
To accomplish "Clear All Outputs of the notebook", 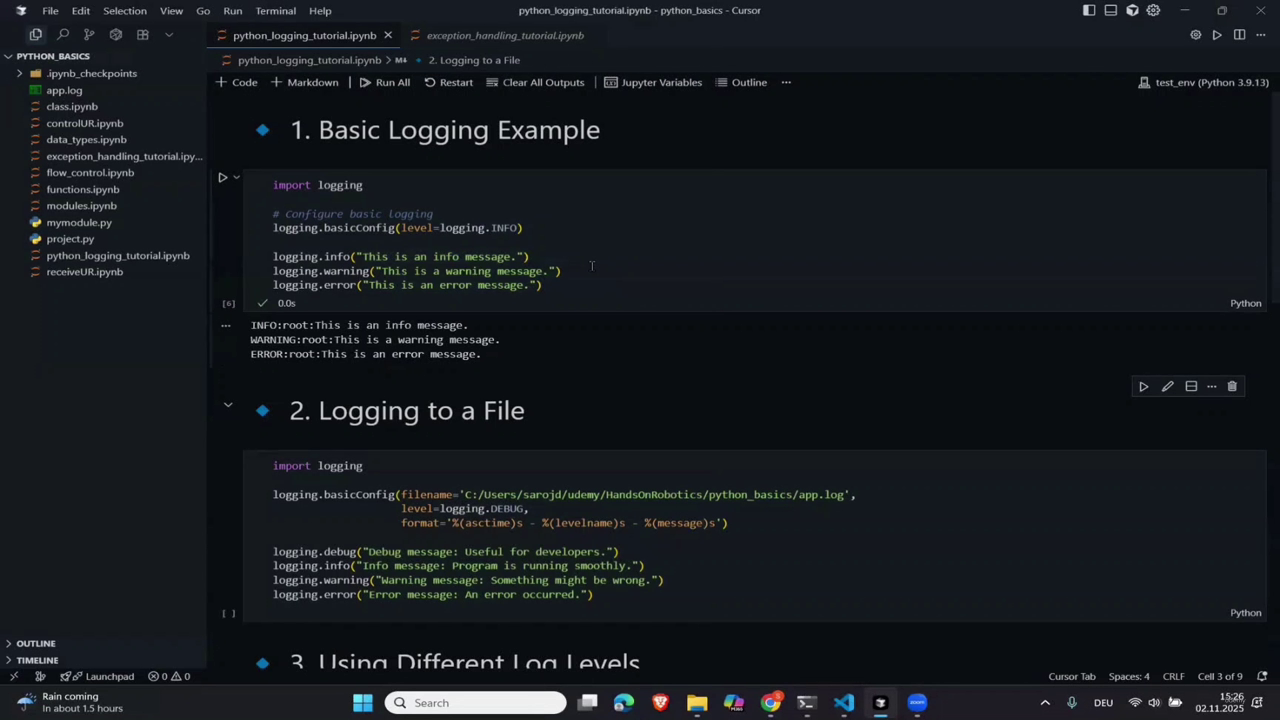I will tap(535, 83).
